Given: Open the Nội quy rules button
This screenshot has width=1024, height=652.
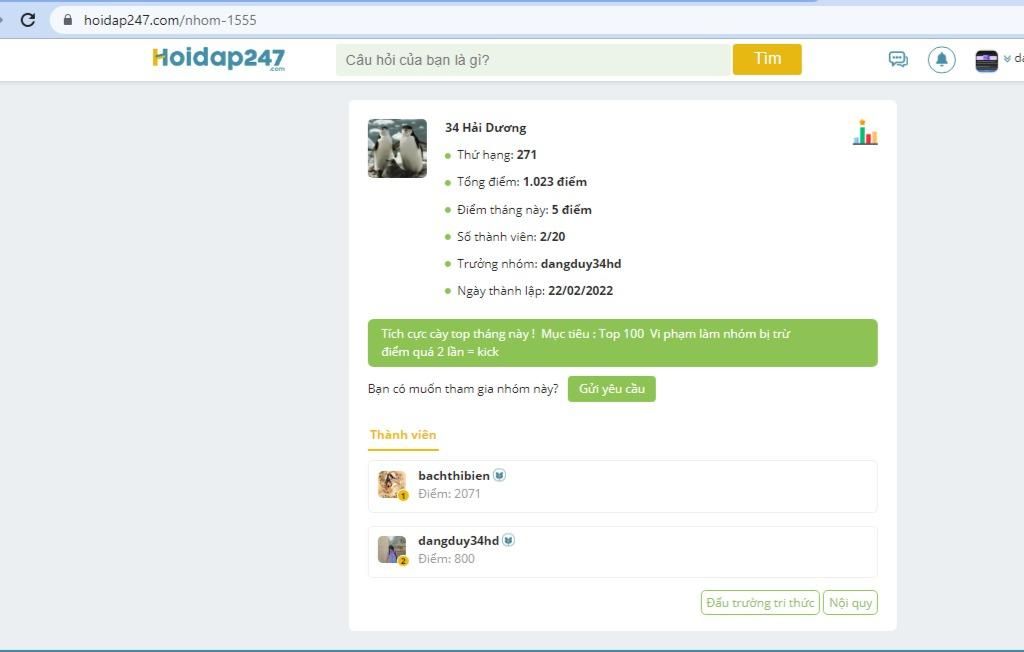Looking at the screenshot, I should coord(850,602).
